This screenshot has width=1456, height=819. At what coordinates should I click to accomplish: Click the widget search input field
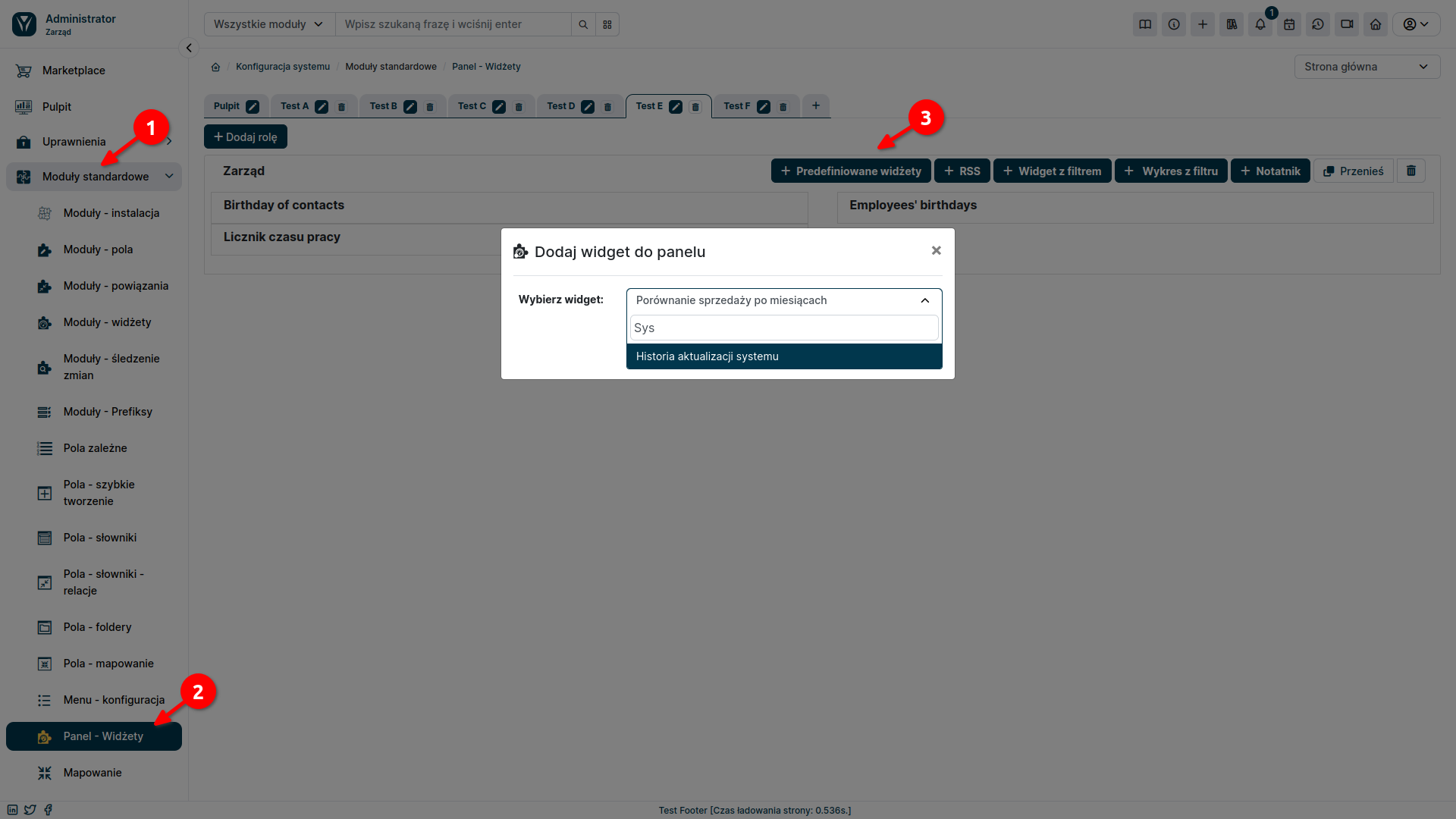(783, 327)
